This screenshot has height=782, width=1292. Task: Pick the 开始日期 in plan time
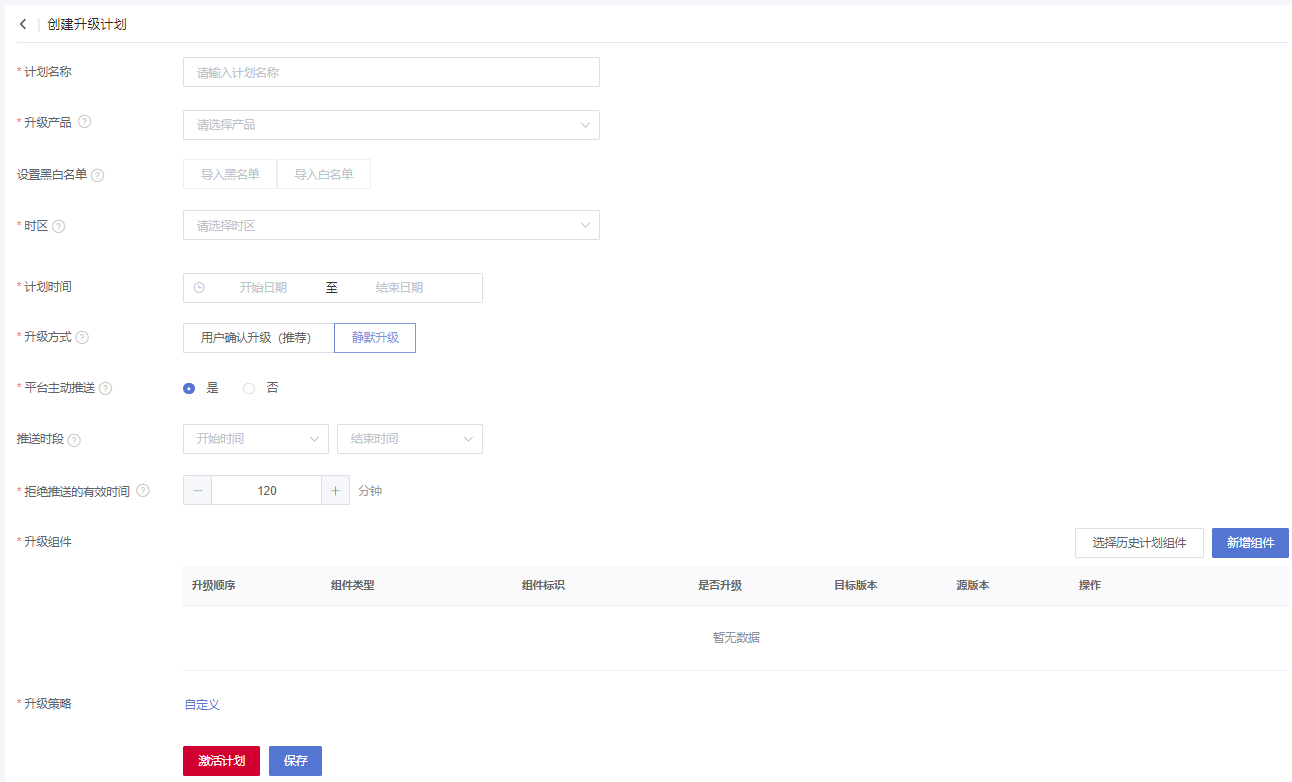pyautogui.click(x=263, y=288)
